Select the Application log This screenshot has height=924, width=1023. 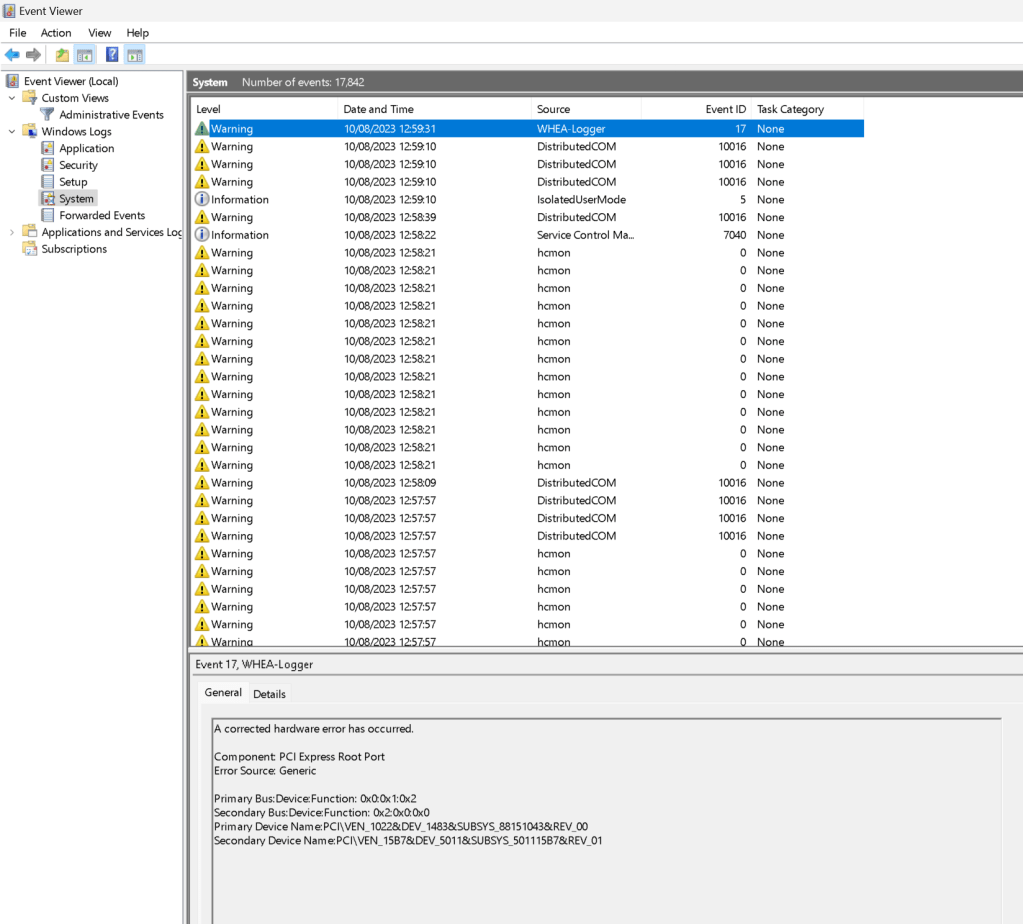coord(87,148)
